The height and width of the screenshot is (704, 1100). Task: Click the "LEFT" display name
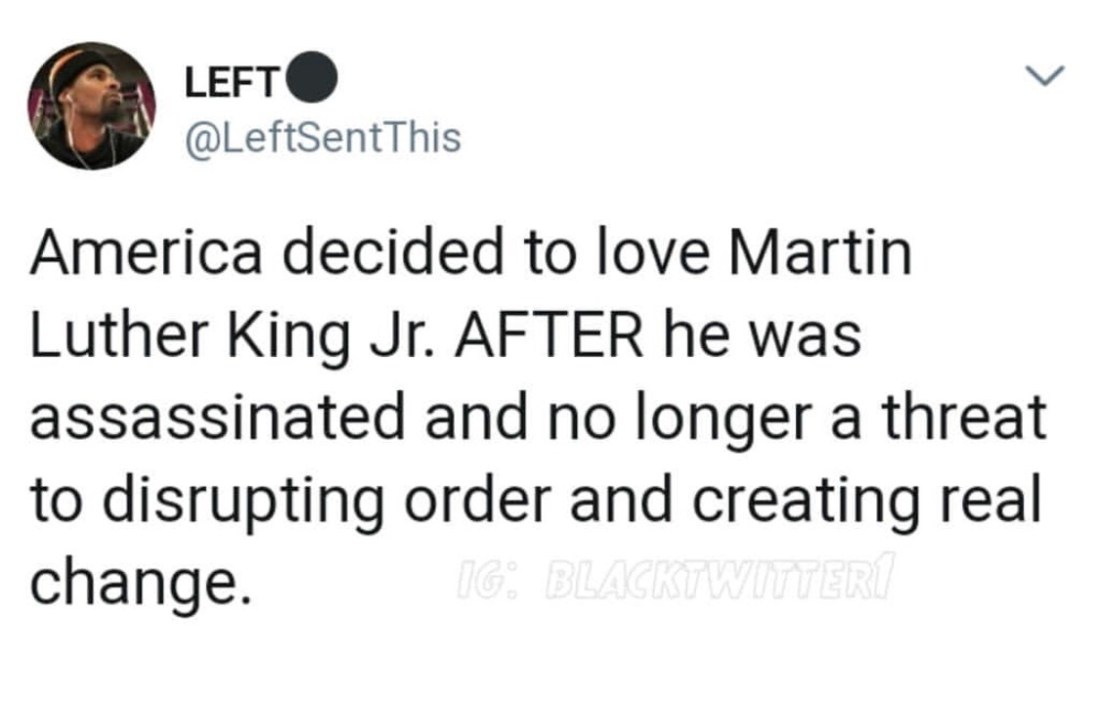231,85
